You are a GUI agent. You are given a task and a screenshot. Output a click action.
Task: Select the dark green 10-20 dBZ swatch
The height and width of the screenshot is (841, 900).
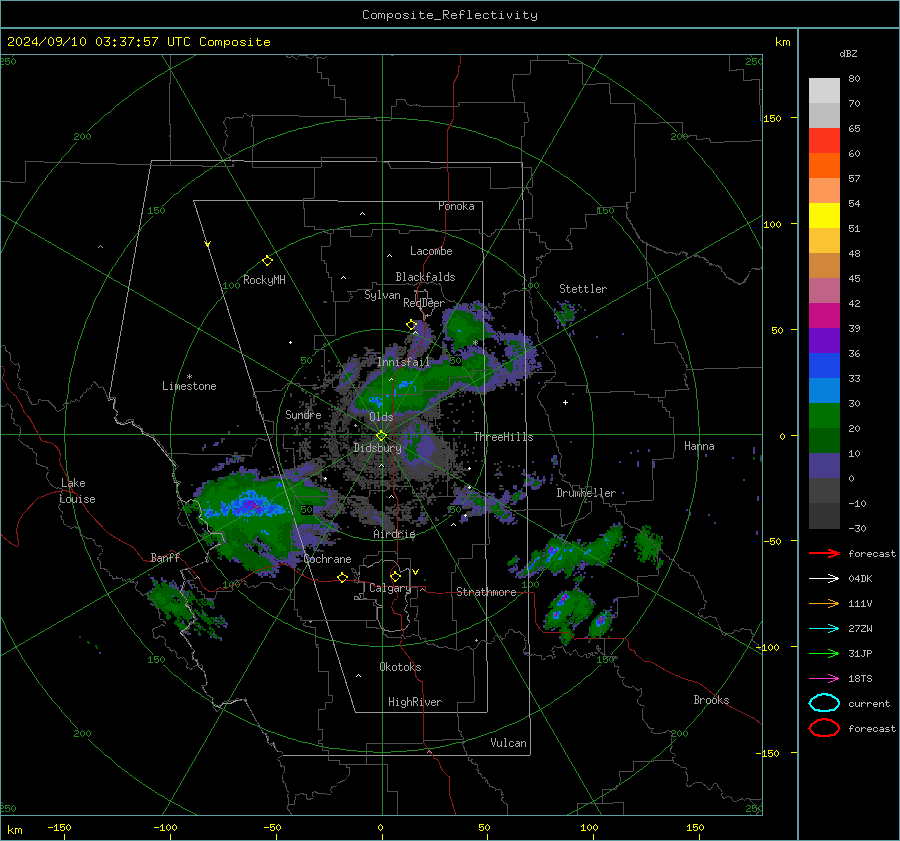point(824,441)
